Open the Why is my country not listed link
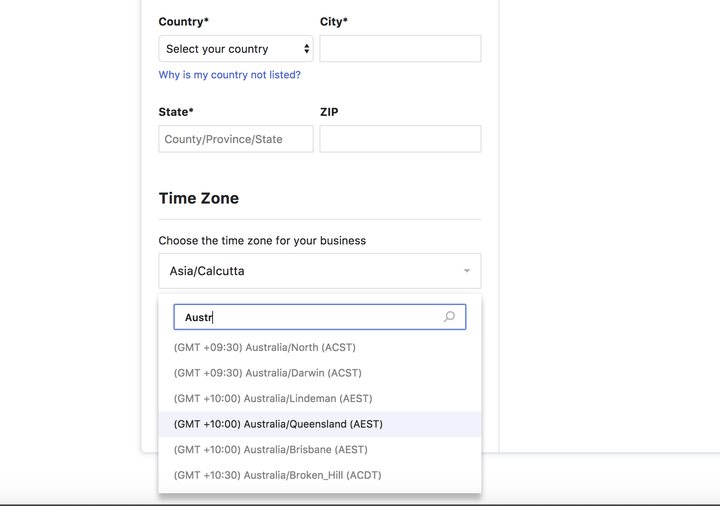The height and width of the screenshot is (506, 720). pyautogui.click(x=229, y=75)
